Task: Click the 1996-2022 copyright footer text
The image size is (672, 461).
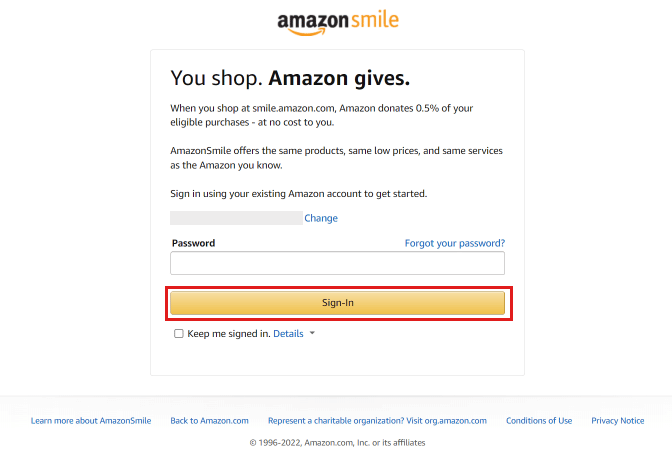Action: coord(337,443)
